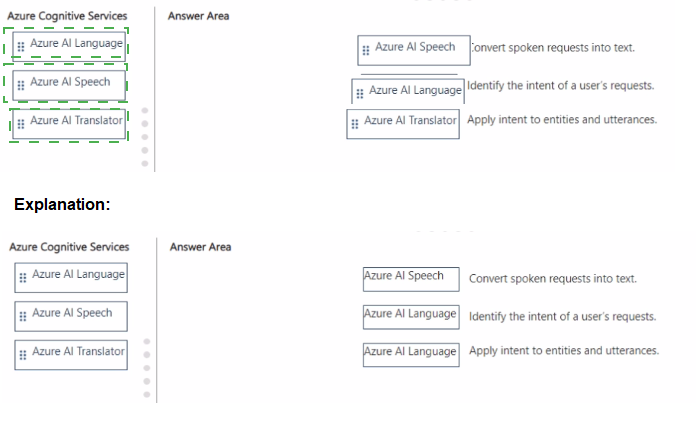Click the grip icon on green-dashed Azure AI Language item

coord(21,47)
